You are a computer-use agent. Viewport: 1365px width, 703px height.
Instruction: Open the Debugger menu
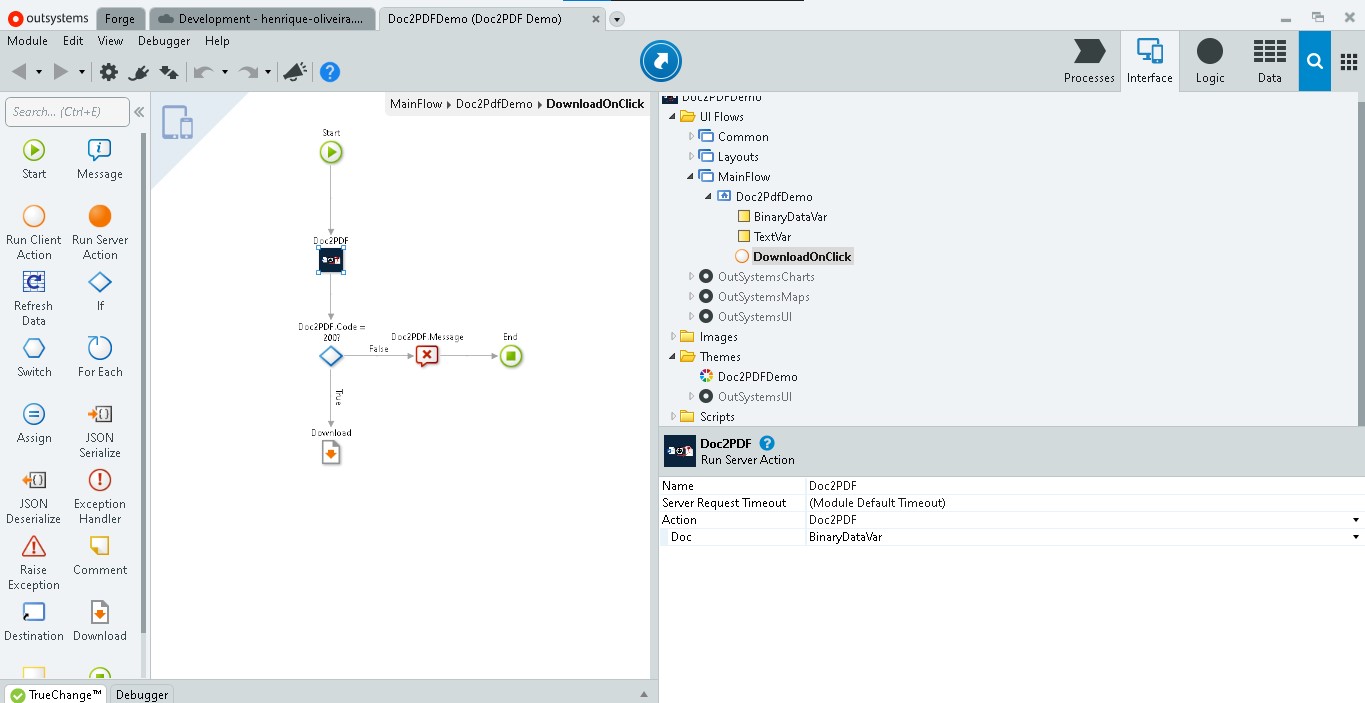point(164,41)
